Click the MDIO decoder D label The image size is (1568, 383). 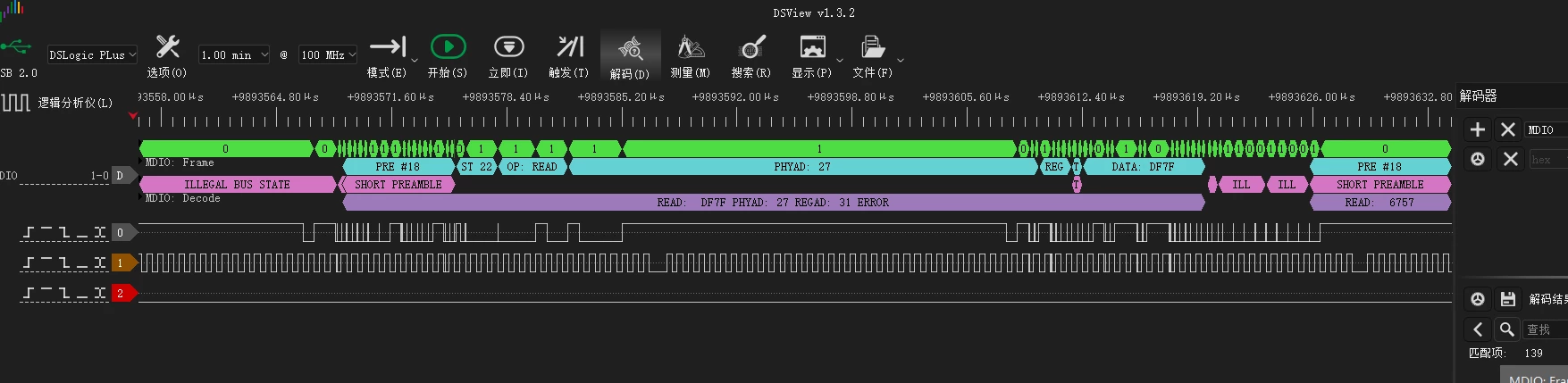pyautogui.click(x=123, y=176)
